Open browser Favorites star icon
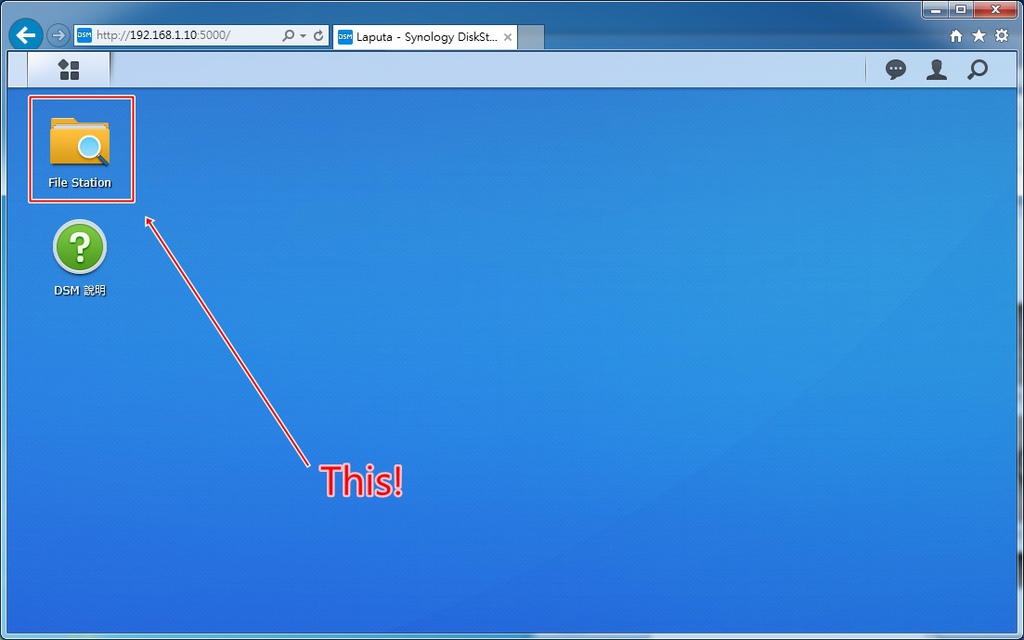The width and height of the screenshot is (1024, 640). tap(978, 35)
